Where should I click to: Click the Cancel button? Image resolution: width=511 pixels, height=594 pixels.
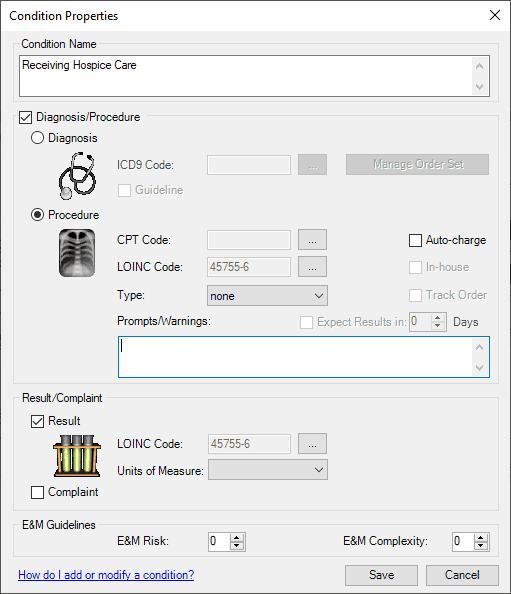462,575
